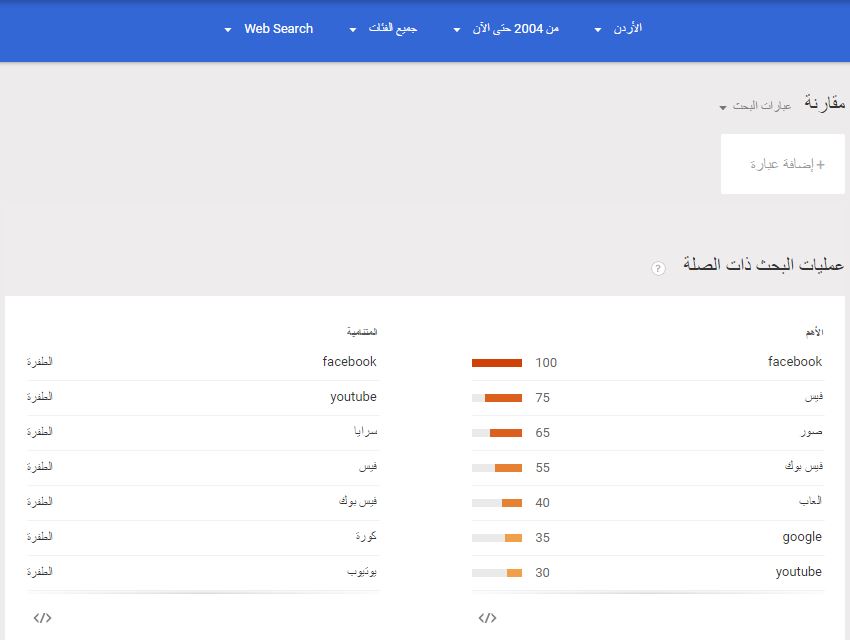Click الطفرة label in the سرايا row
850x640 pixels.
pyautogui.click(x=40, y=431)
